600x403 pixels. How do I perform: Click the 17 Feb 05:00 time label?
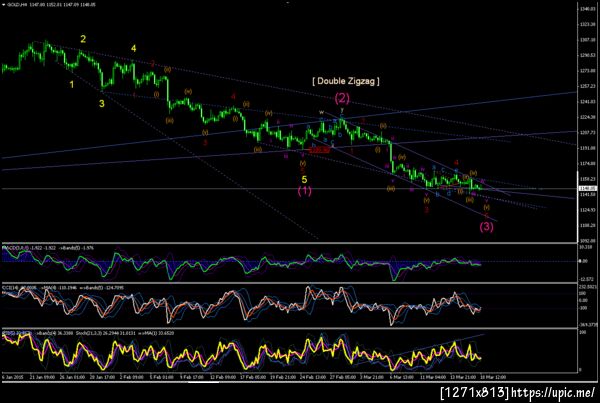click(253, 377)
